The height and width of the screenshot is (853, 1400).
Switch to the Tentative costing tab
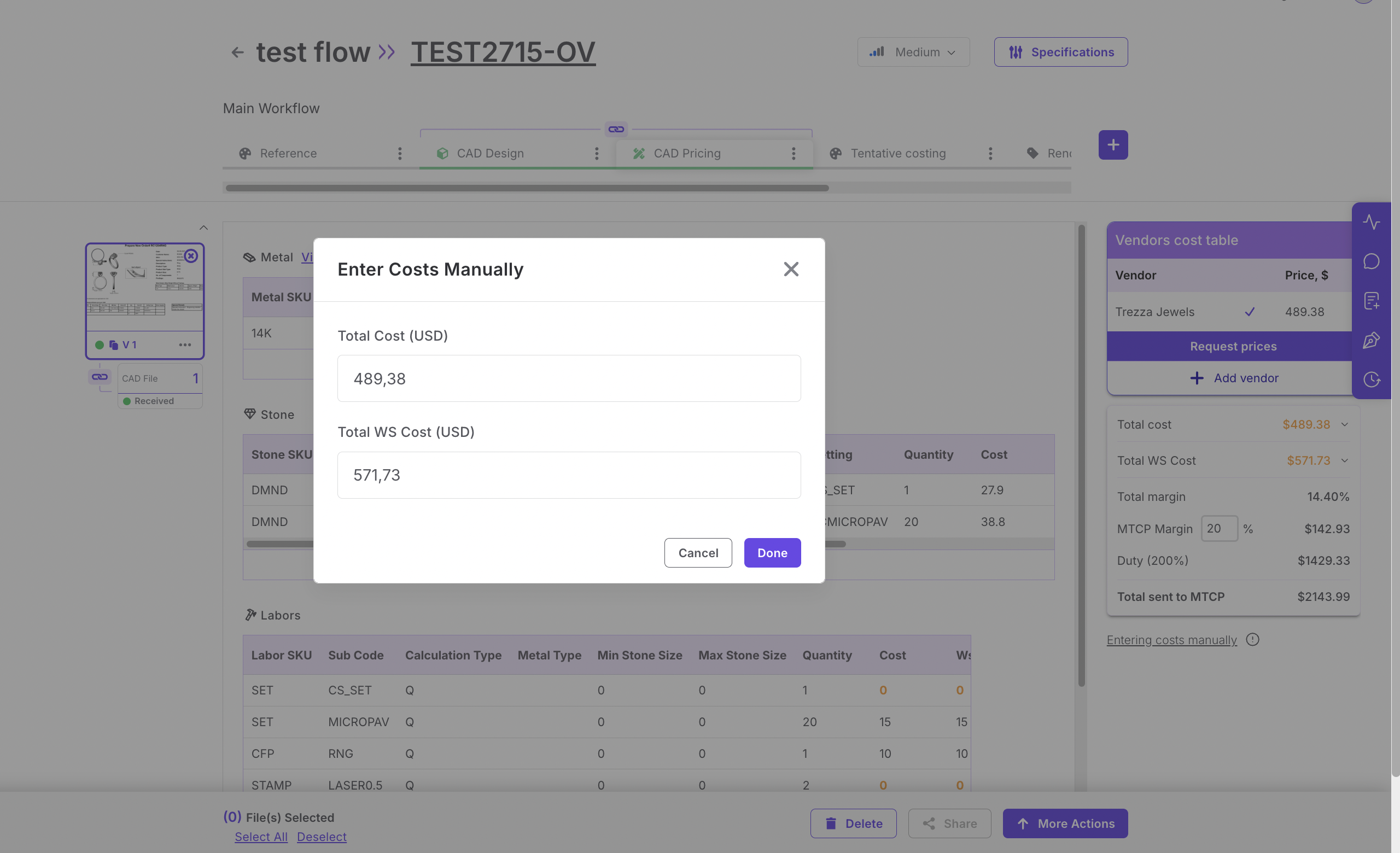pyautogui.click(x=898, y=153)
